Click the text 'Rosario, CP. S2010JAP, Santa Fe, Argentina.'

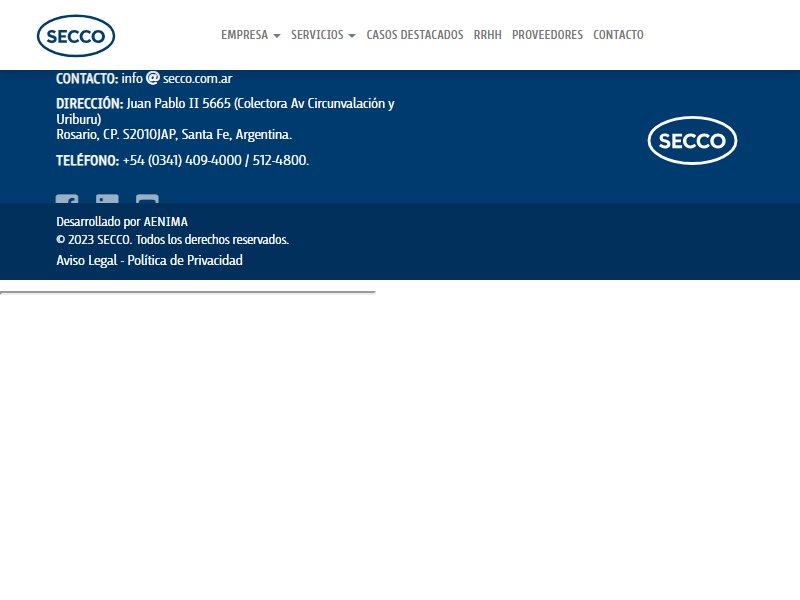[174, 134]
